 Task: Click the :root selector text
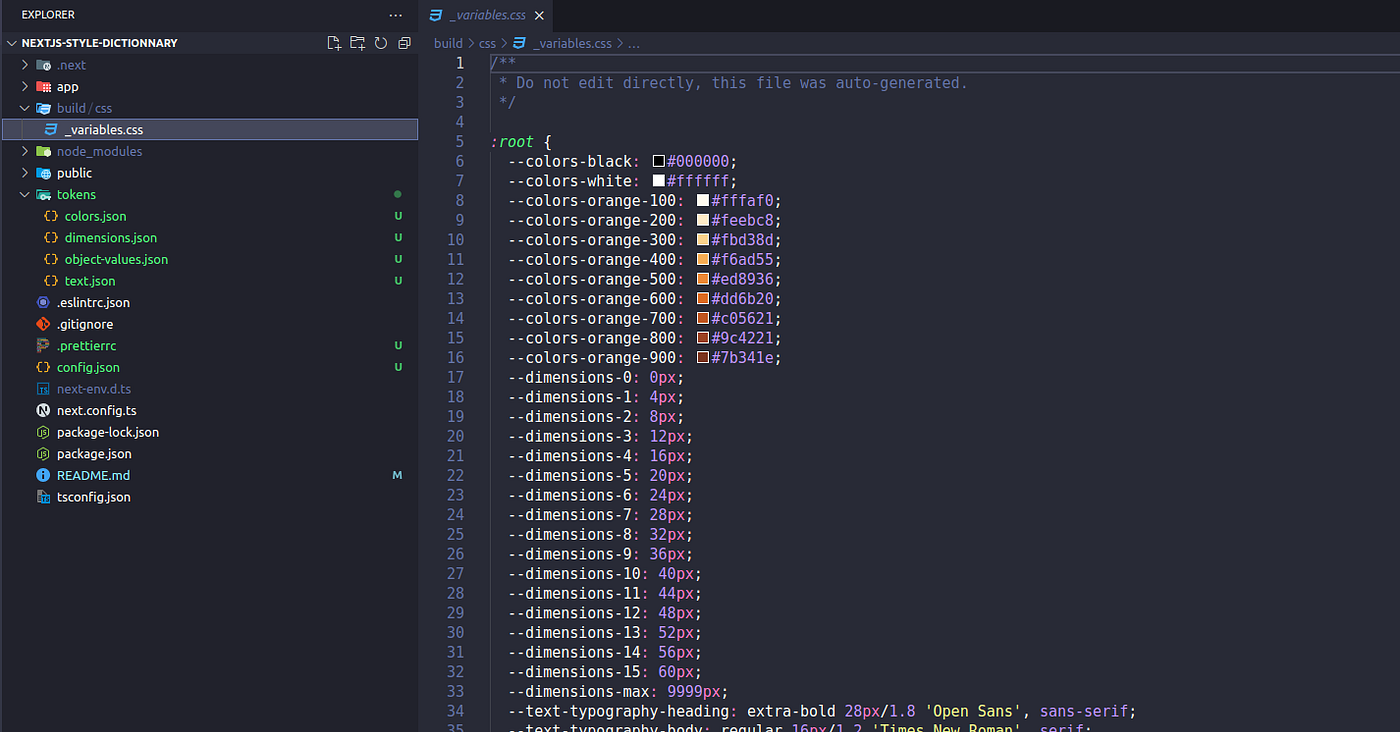512,142
